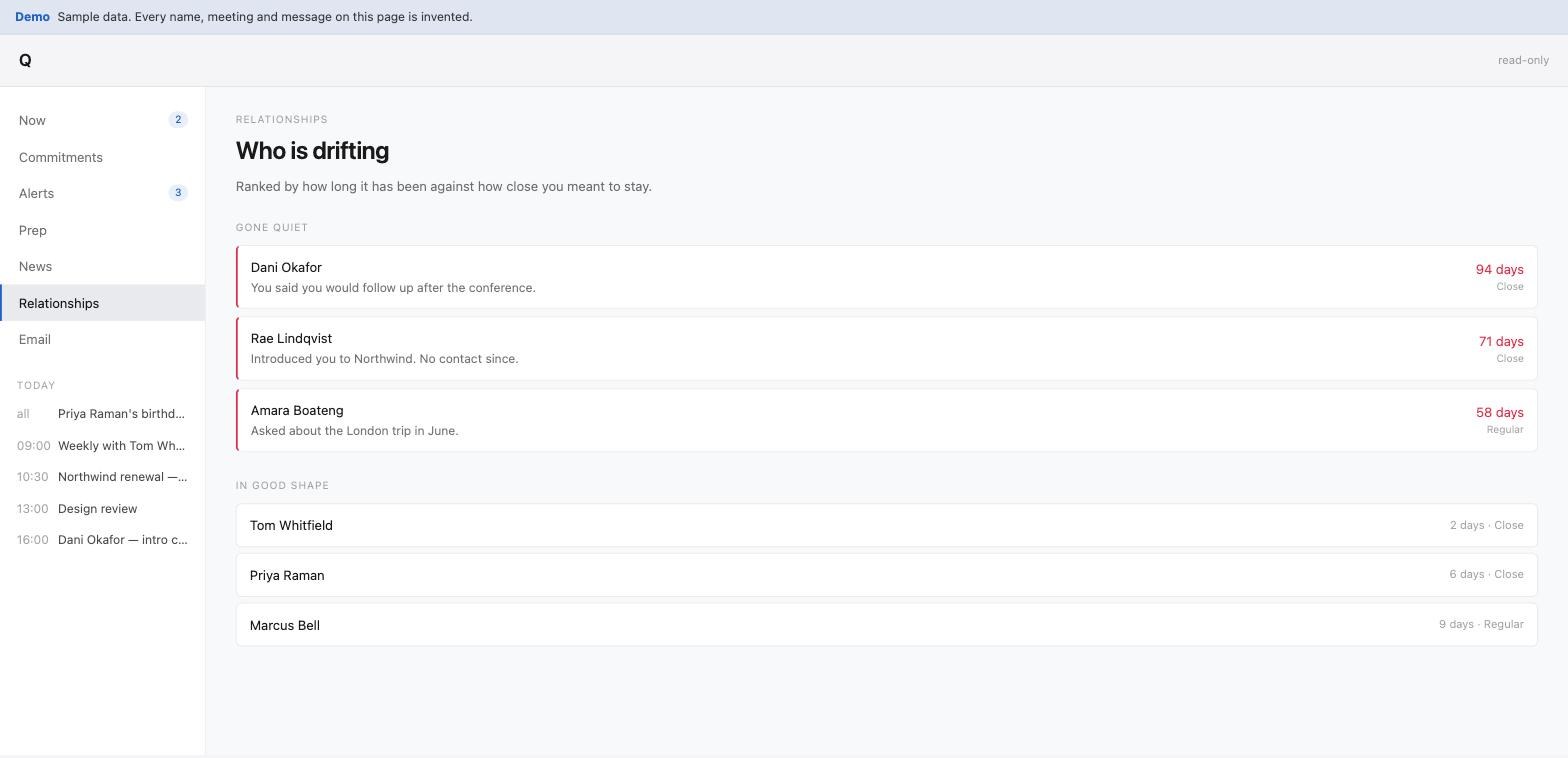Open the News section
Image resolution: width=1568 pixels, height=758 pixels.
(102, 266)
